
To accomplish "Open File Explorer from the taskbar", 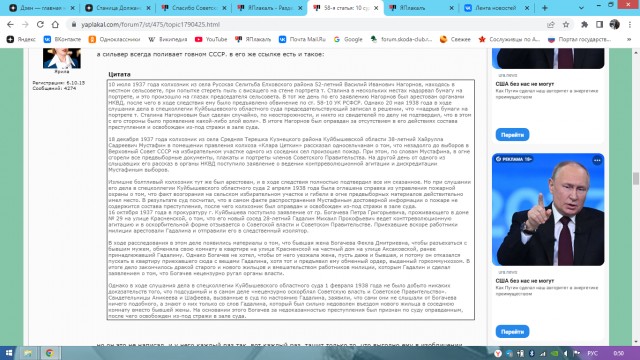I will [28, 353].
